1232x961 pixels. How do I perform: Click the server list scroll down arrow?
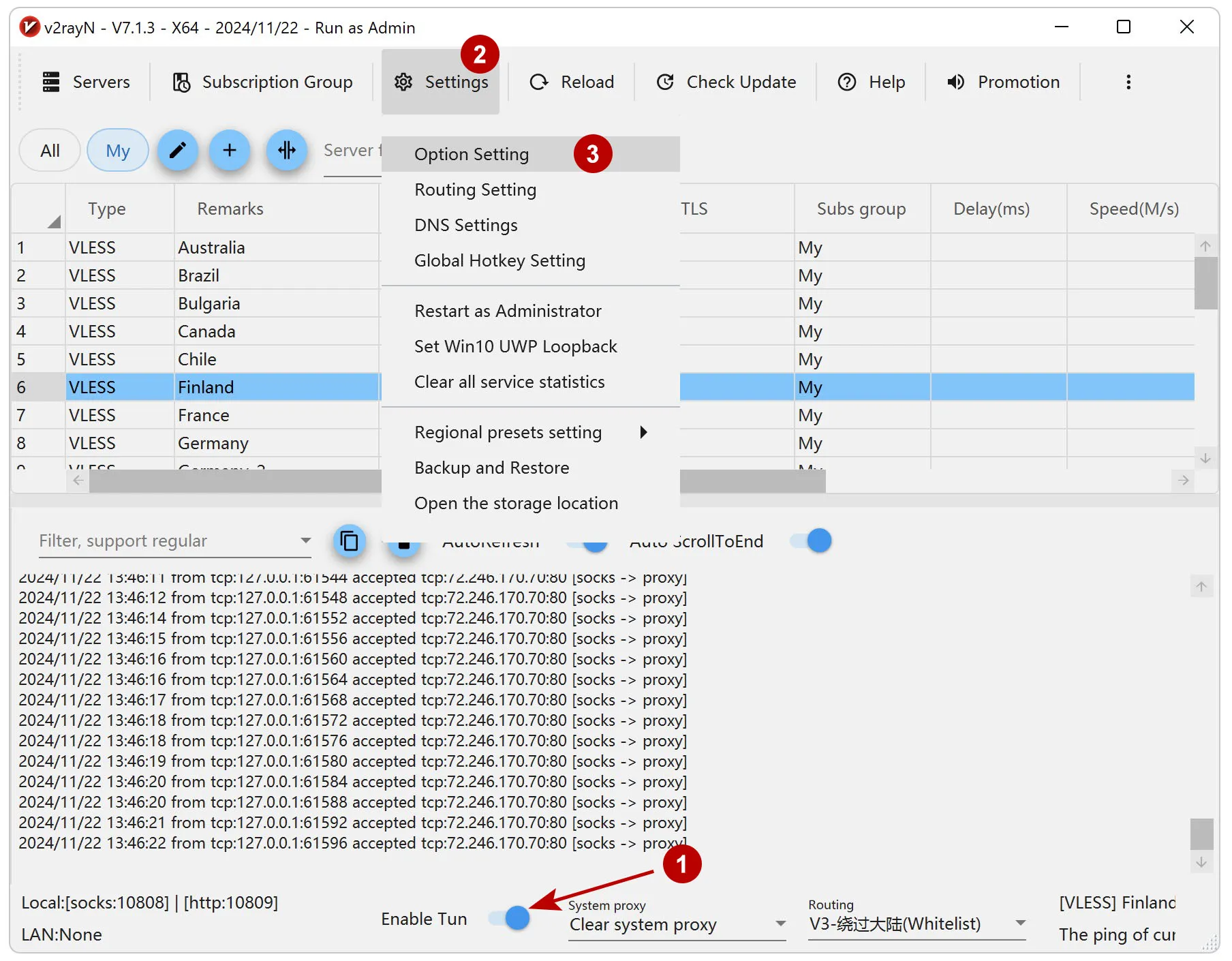(x=1205, y=458)
